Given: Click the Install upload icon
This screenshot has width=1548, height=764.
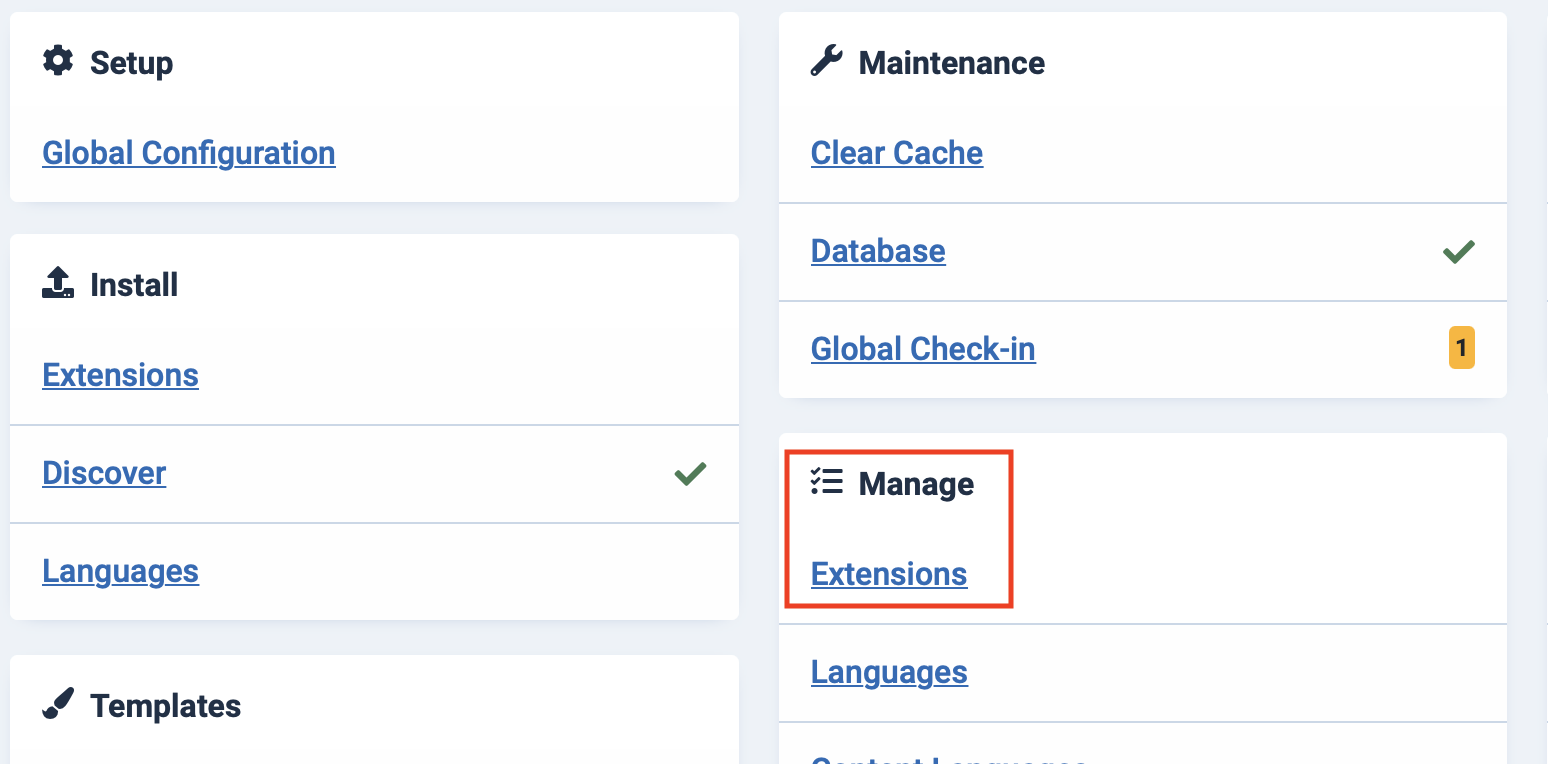Looking at the screenshot, I should pos(58,284).
